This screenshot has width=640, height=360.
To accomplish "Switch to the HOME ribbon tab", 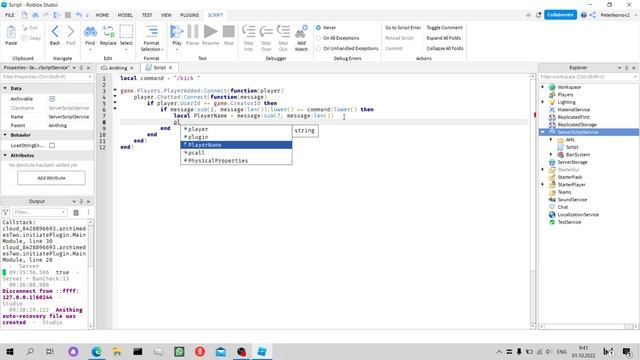I will tap(102, 15).
